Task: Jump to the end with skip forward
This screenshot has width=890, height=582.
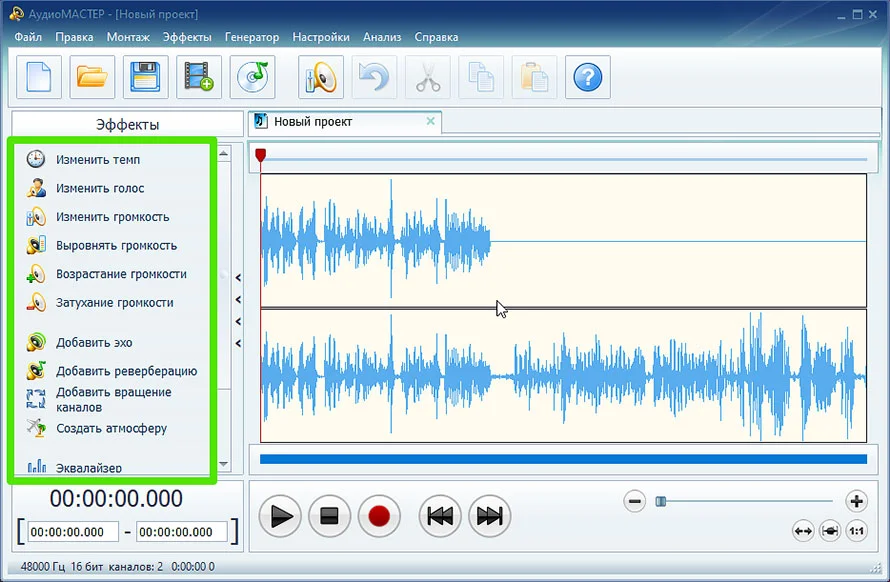Action: point(489,516)
